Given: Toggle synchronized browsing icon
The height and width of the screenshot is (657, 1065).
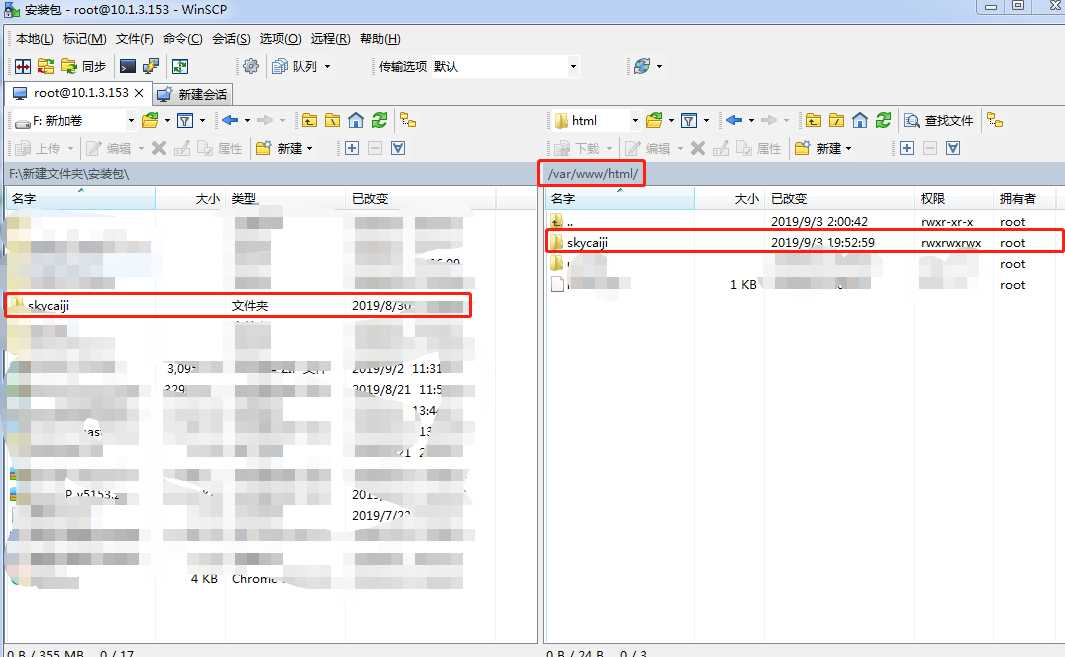Looking at the screenshot, I should pyautogui.click(x=180, y=66).
